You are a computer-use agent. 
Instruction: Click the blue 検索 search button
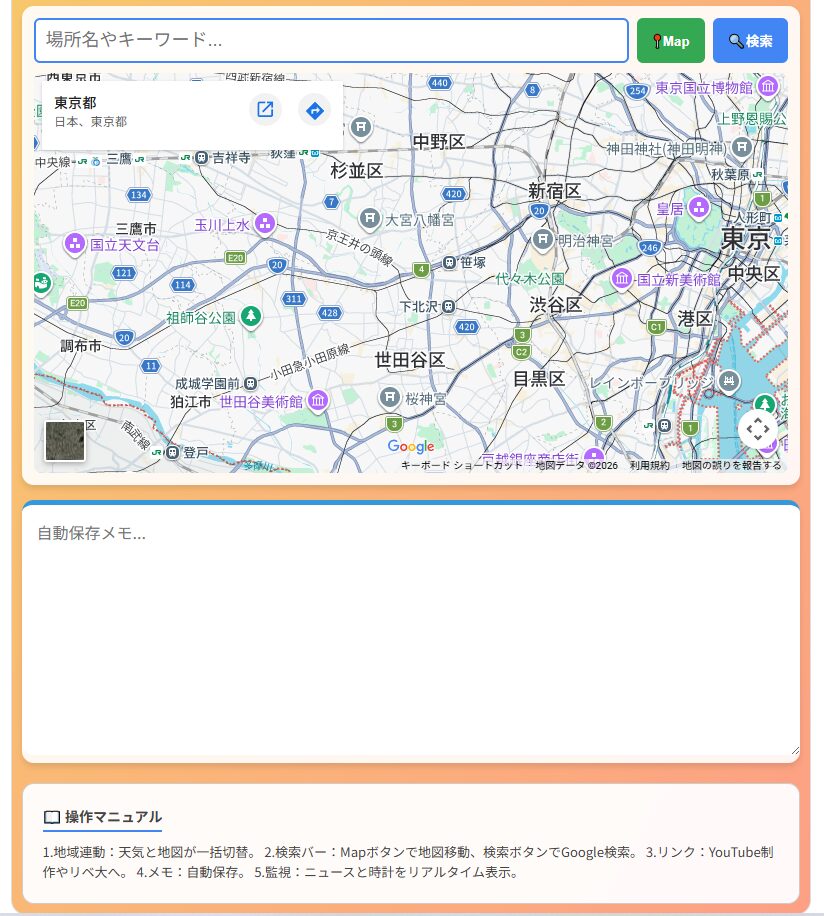pyautogui.click(x=750, y=41)
